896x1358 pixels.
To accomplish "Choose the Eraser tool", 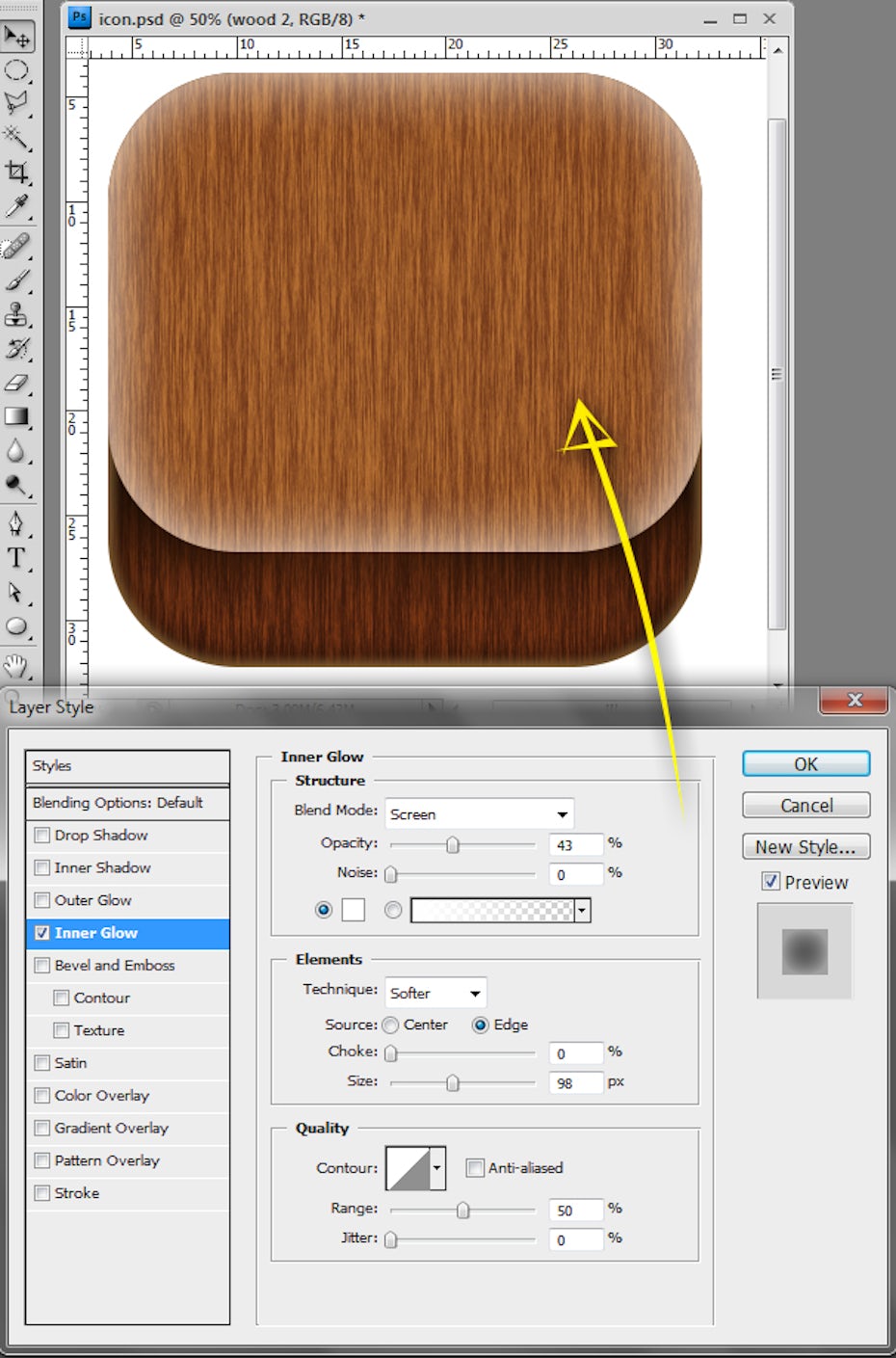I will coord(16,383).
